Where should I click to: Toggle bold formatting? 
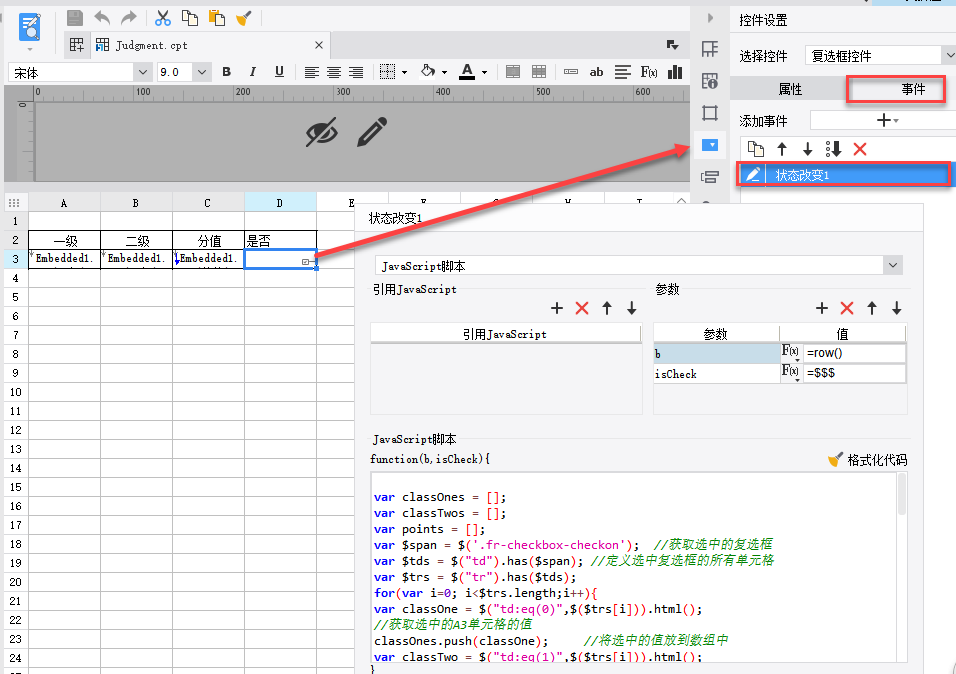pyautogui.click(x=227, y=72)
